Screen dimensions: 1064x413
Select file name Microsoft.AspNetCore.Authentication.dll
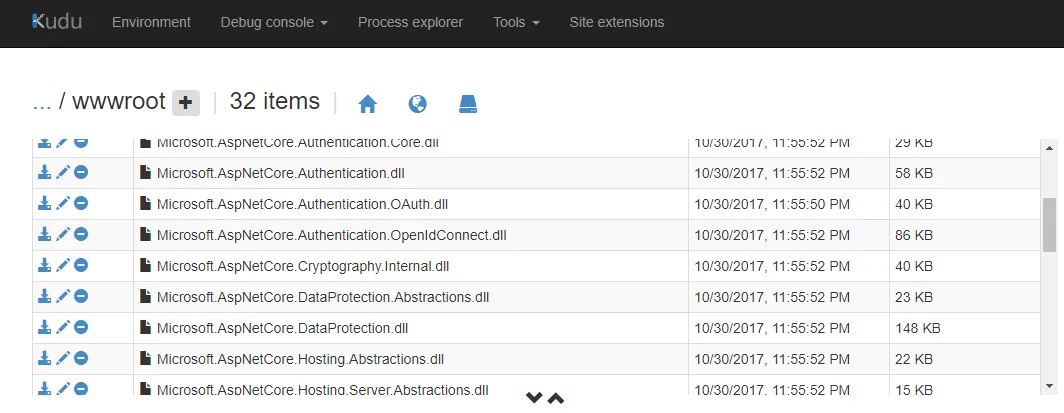[x=280, y=173]
